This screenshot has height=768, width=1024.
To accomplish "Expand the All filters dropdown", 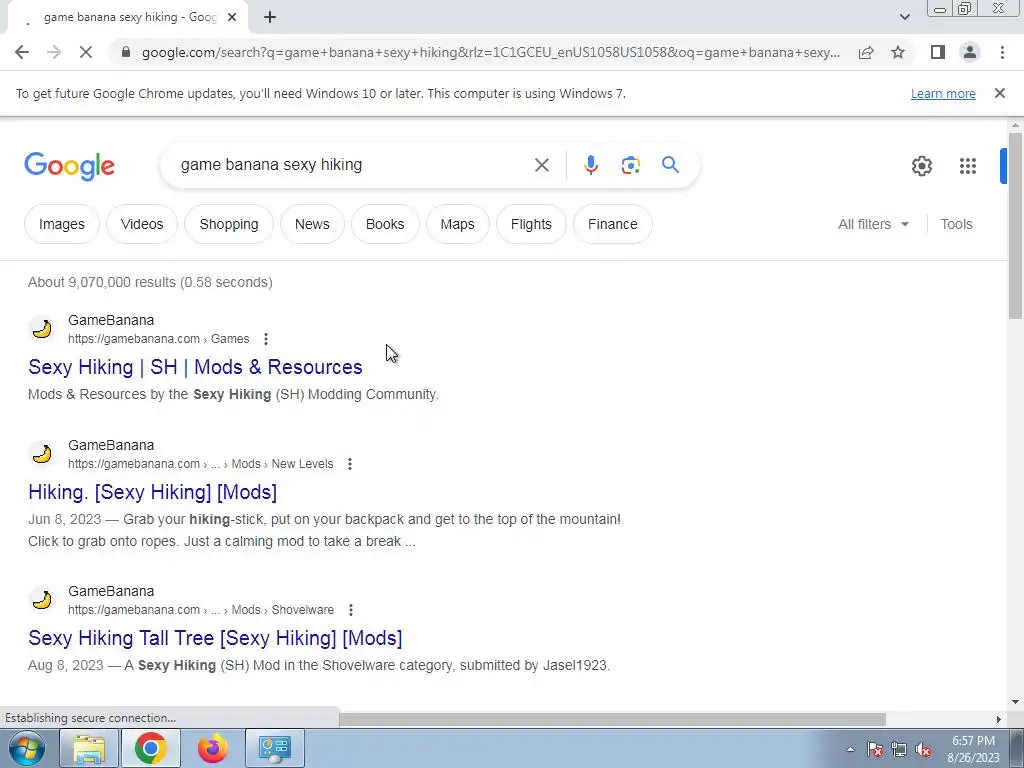I will [x=873, y=224].
